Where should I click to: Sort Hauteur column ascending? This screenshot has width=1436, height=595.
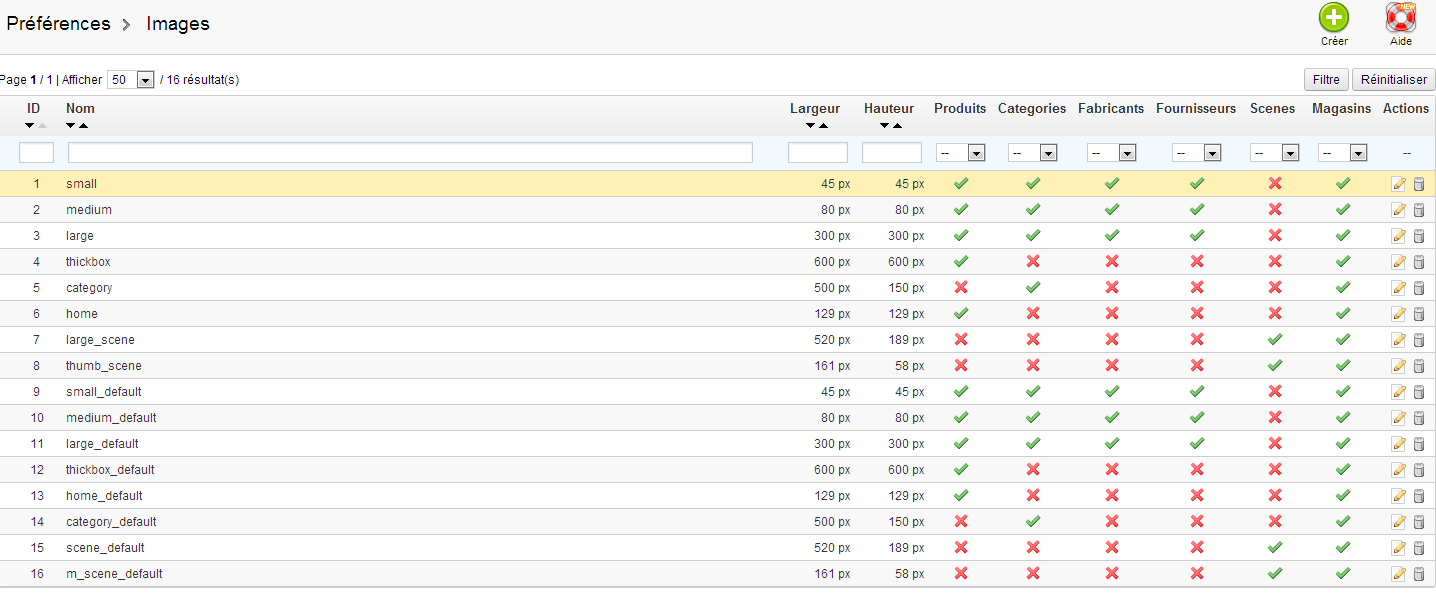point(897,126)
